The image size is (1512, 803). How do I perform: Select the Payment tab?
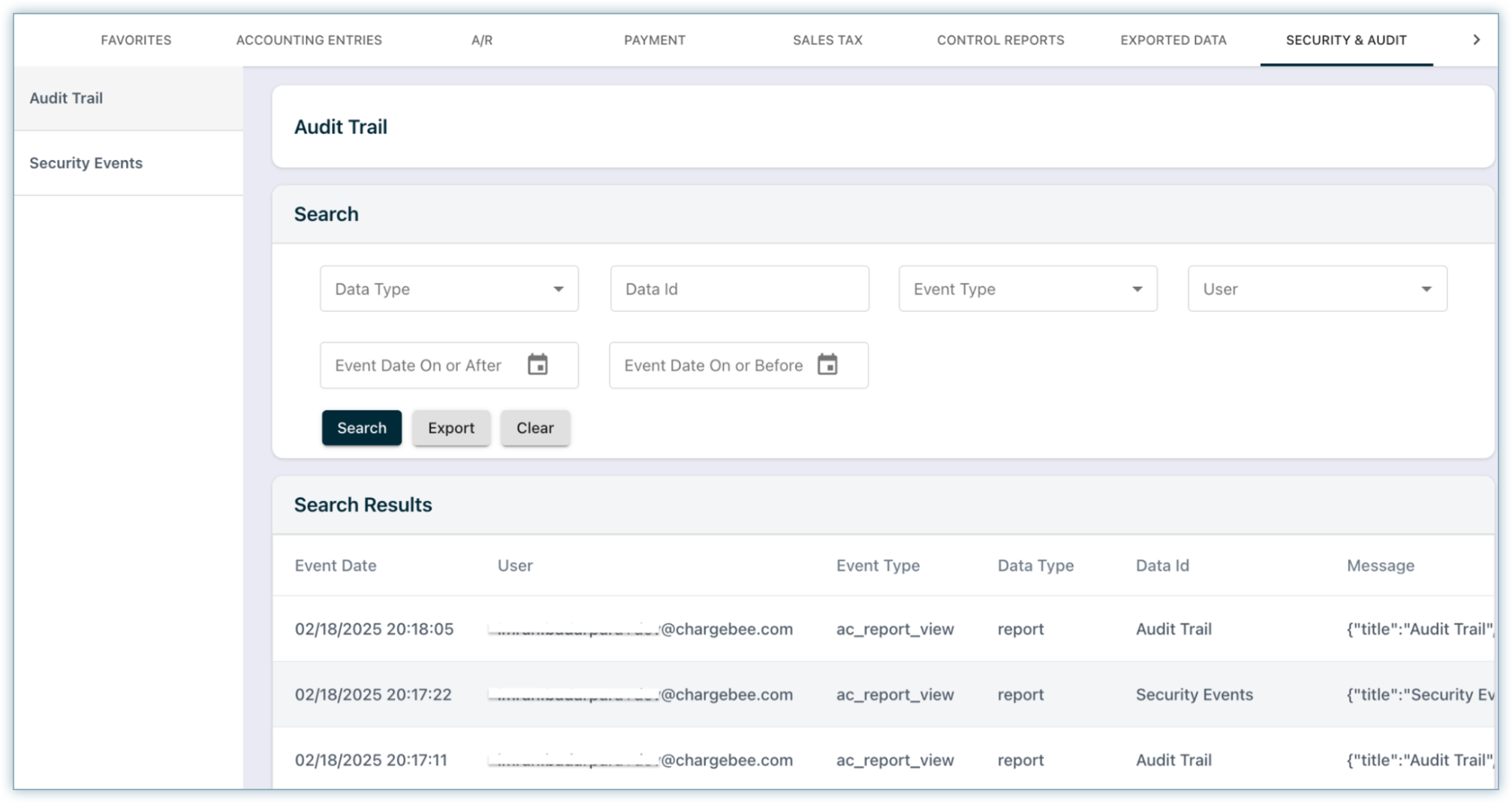point(655,41)
